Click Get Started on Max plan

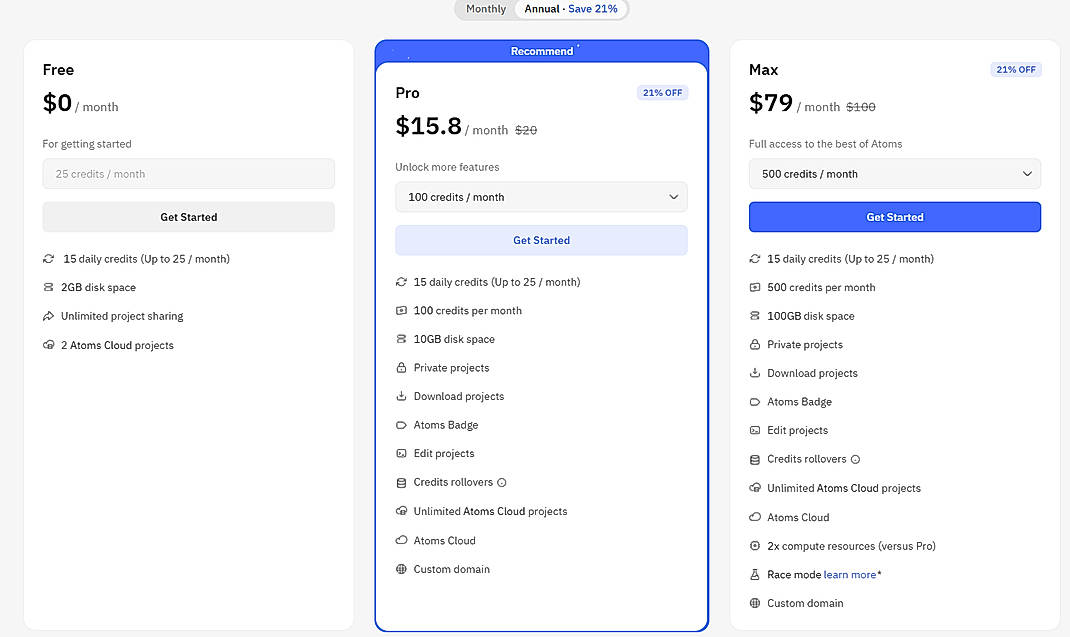point(895,217)
